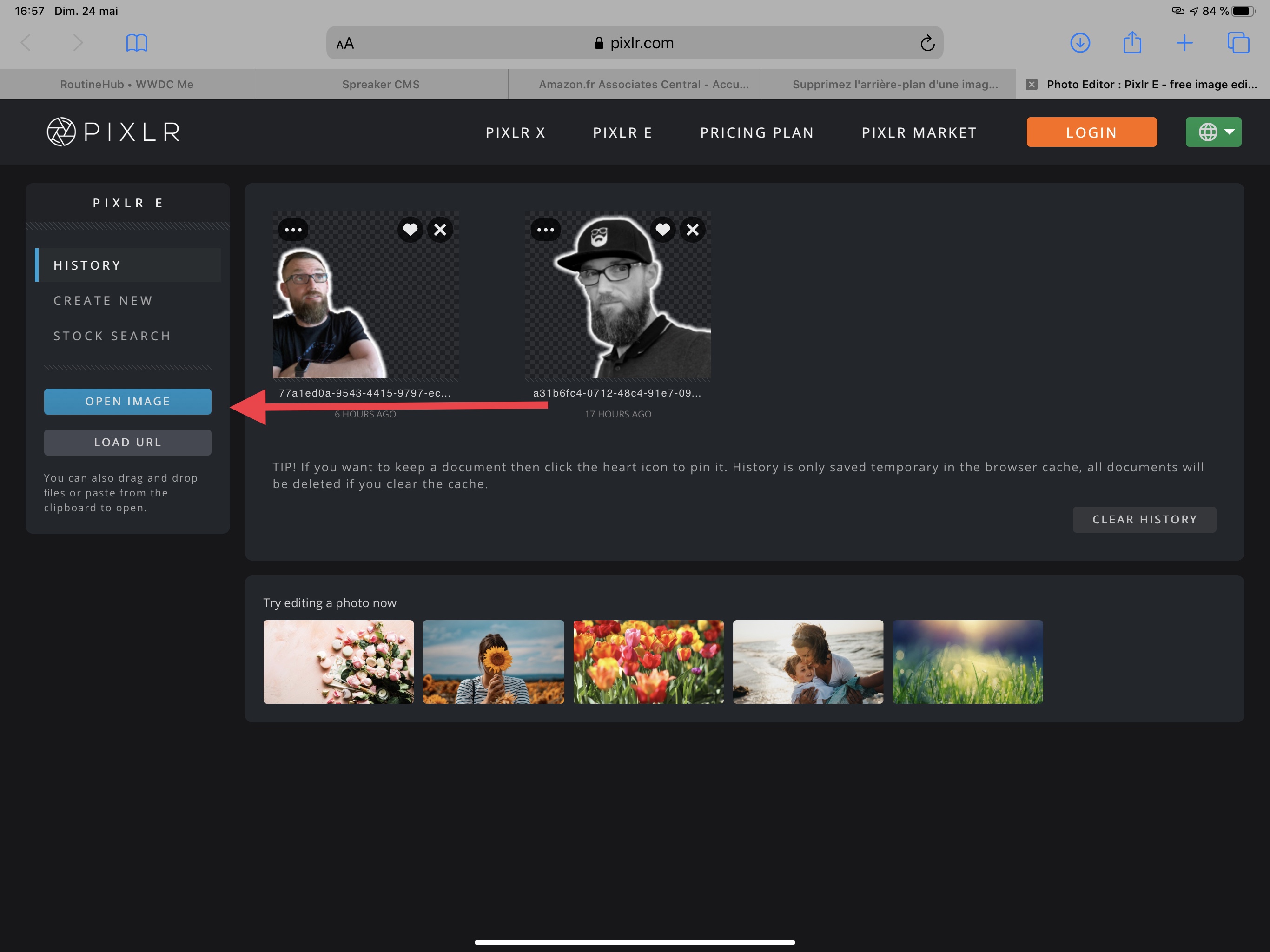Tap the AA reader settings icon

click(x=345, y=44)
